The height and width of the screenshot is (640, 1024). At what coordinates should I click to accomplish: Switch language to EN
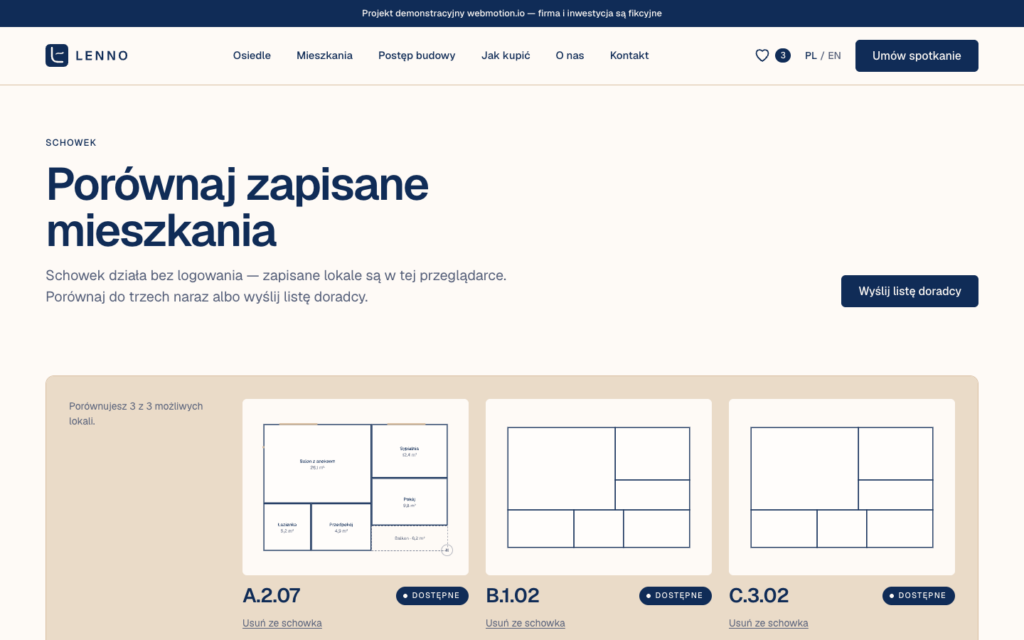click(834, 56)
